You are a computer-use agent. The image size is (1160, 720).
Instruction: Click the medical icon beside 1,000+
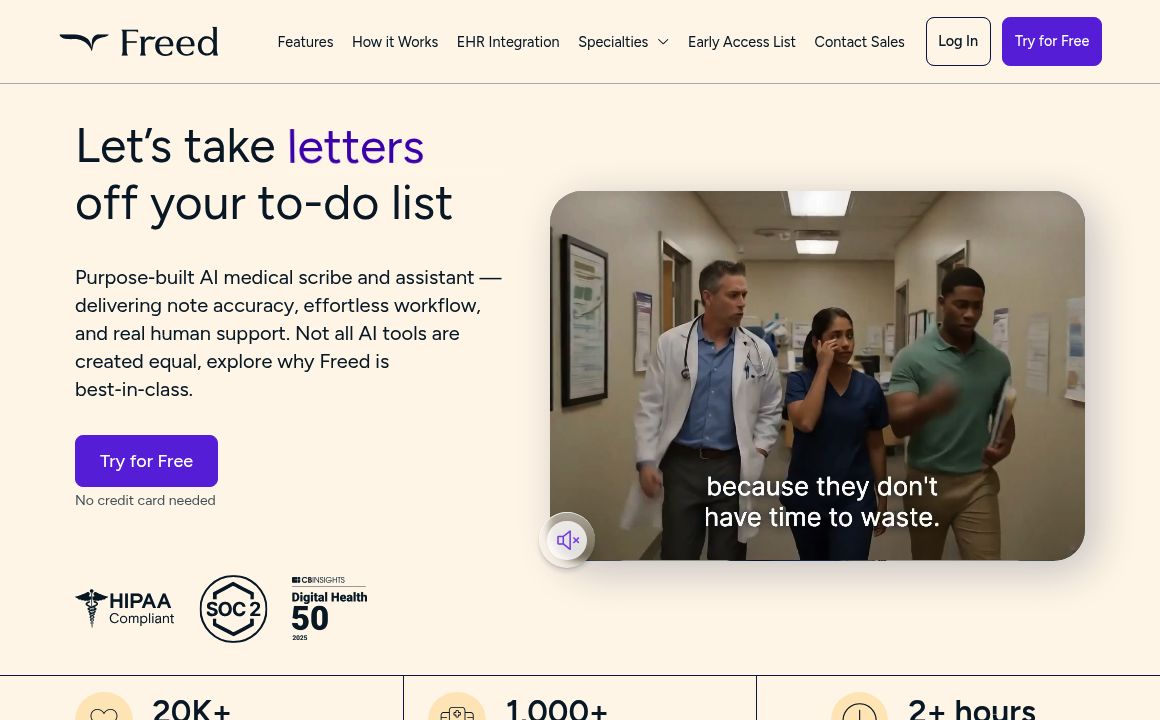click(456, 709)
